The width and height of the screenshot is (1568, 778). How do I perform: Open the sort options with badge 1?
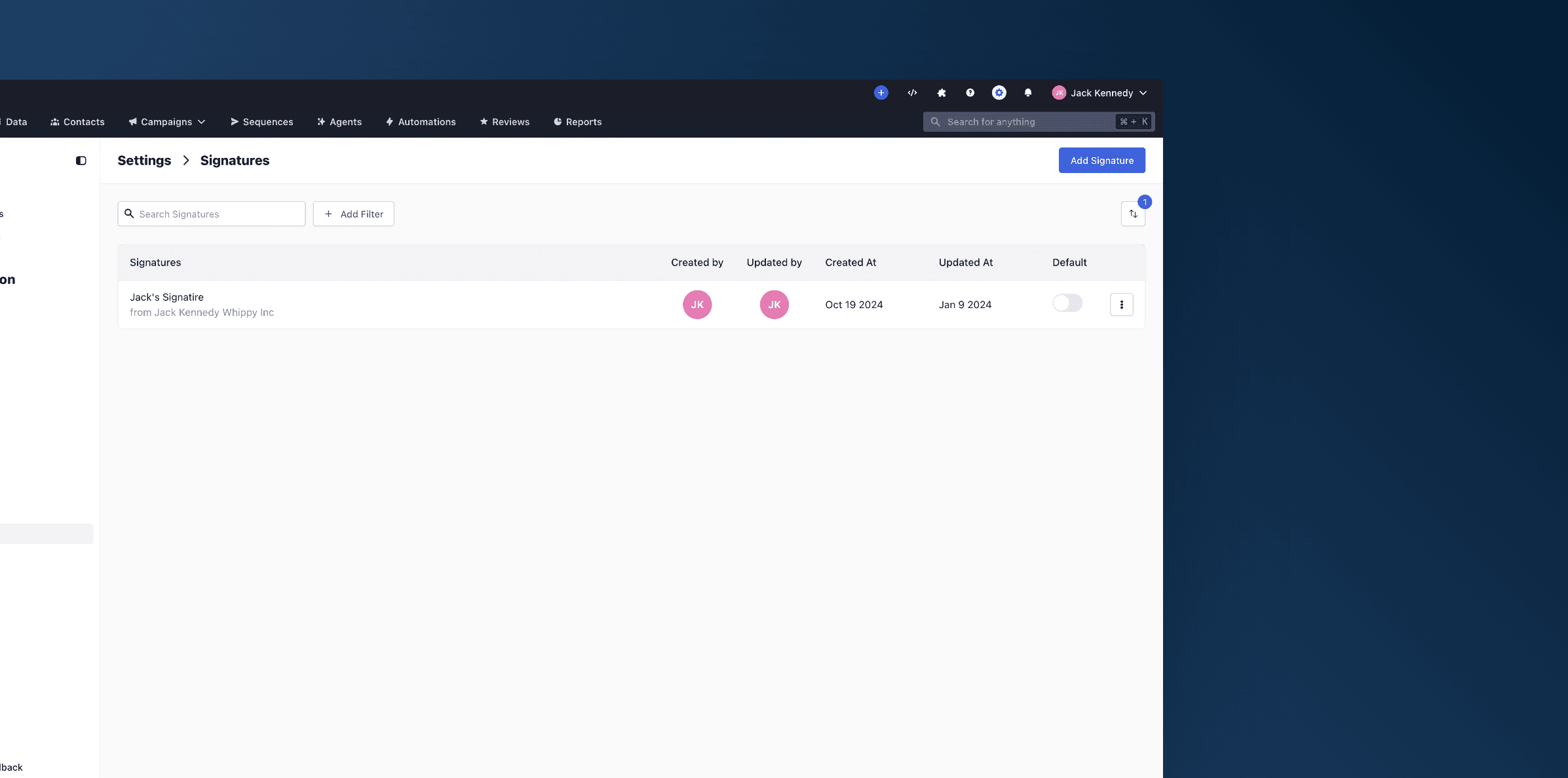click(x=1134, y=214)
